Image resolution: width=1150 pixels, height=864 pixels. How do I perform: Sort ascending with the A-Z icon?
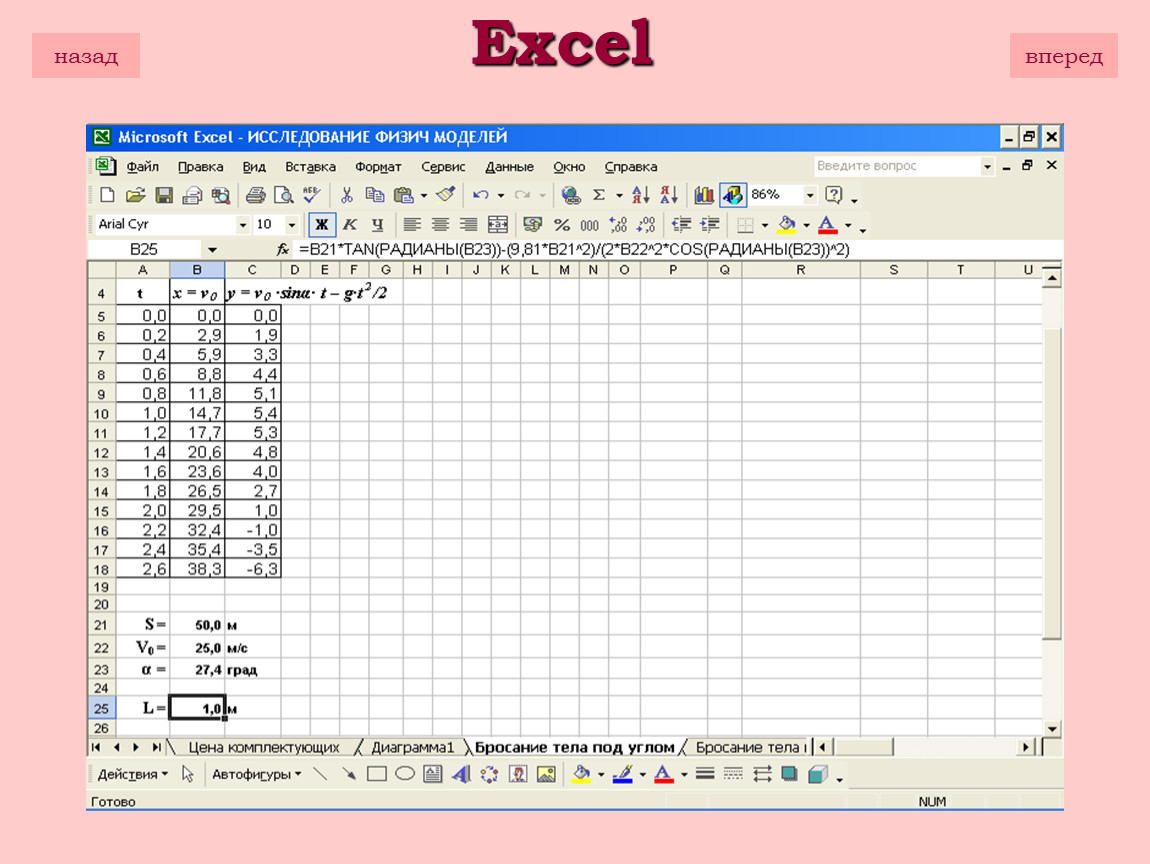click(640, 195)
